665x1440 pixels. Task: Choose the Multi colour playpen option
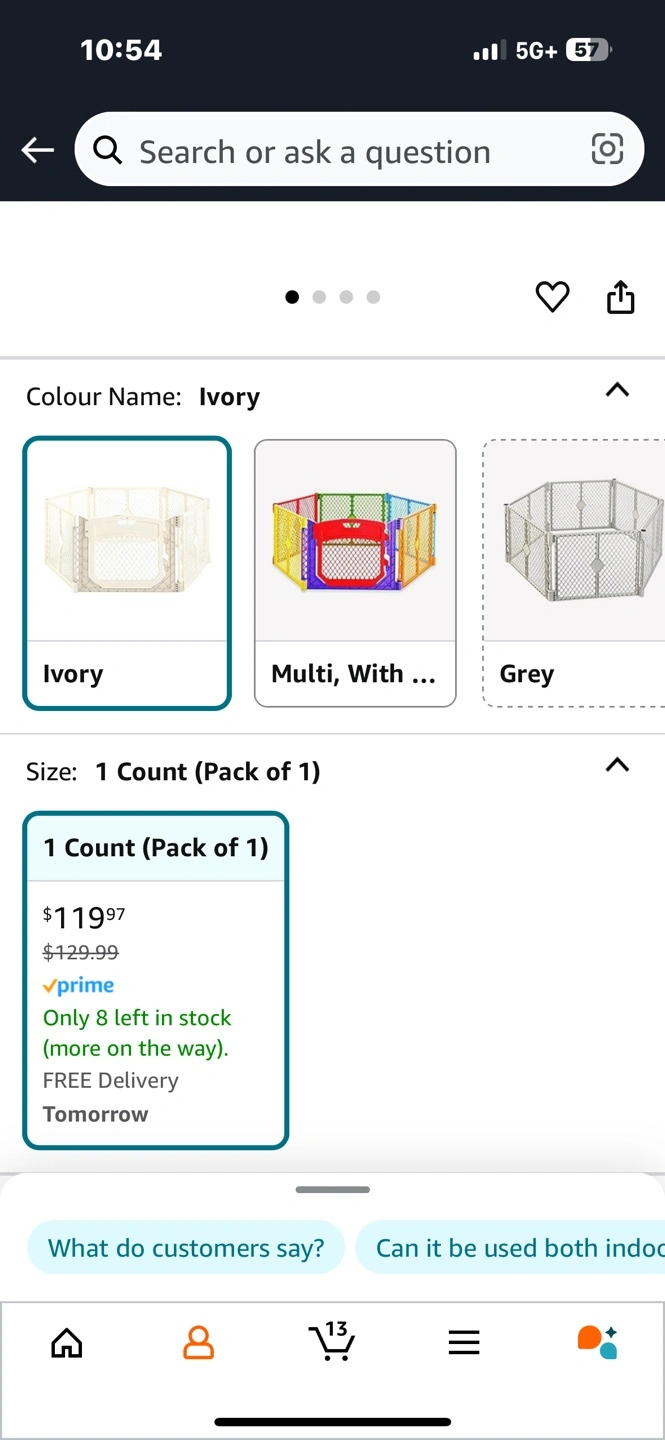pyautogui.click(x=355, y=573)
